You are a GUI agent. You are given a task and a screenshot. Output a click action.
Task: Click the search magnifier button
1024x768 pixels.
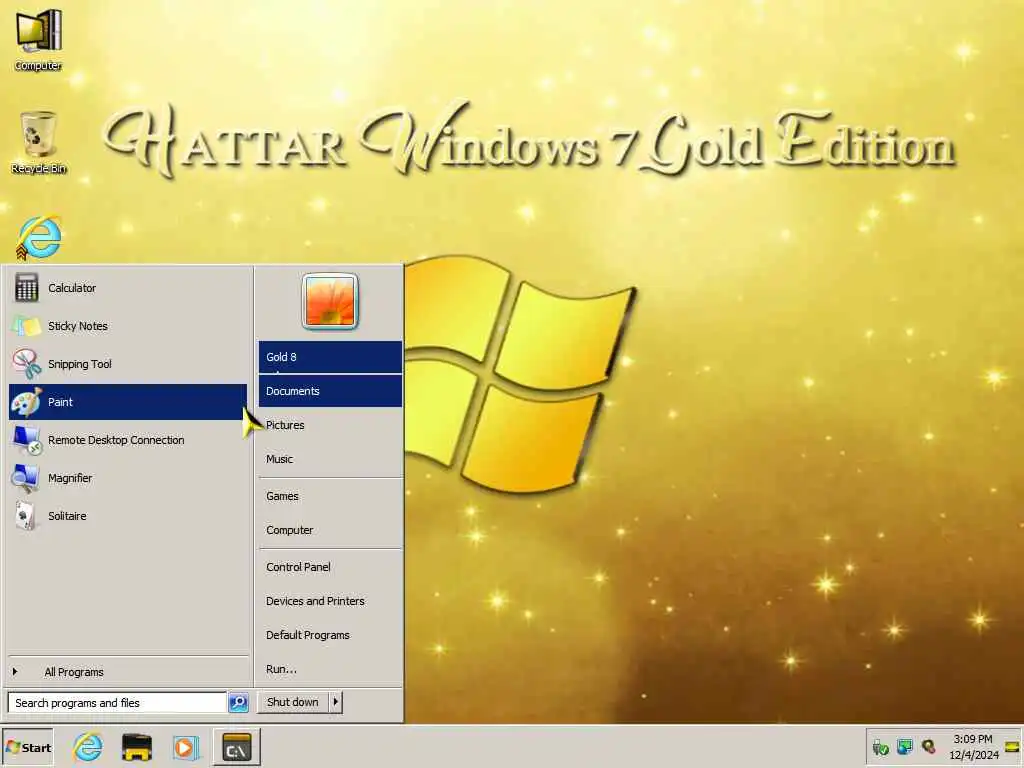238,703
